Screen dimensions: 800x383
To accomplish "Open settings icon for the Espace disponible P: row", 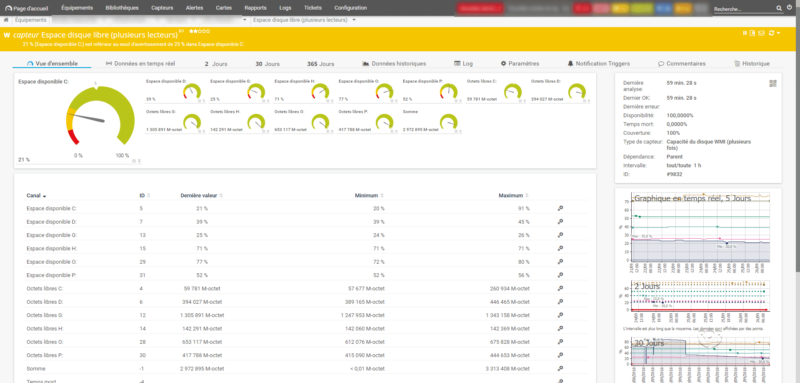I will 560,275.
